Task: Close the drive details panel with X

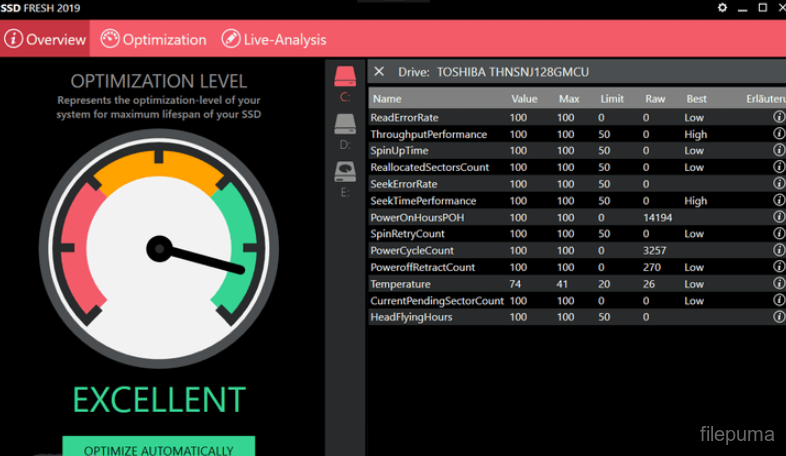Action: click(x=379, y=72)
